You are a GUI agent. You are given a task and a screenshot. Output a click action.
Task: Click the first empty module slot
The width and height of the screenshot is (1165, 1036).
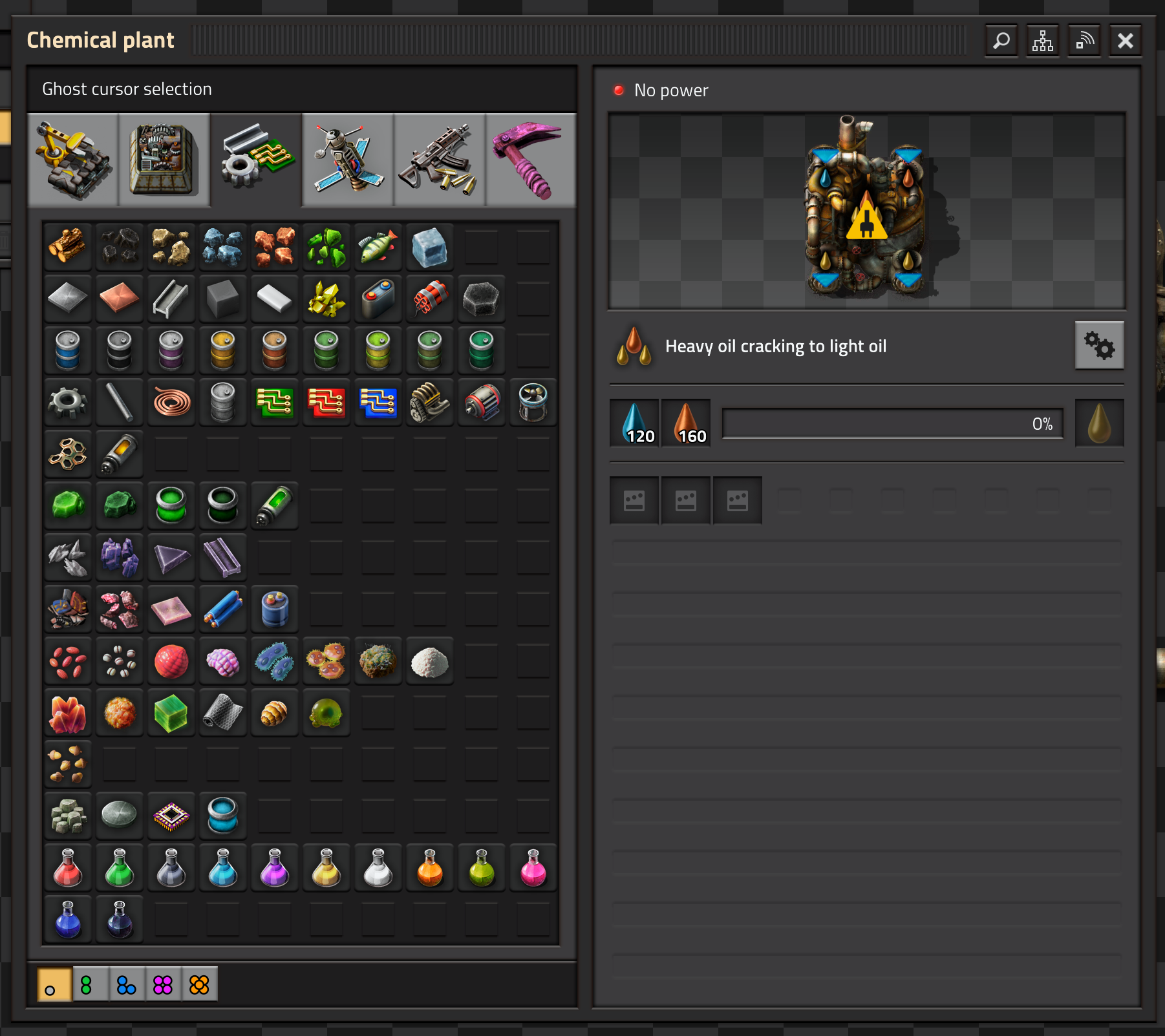click(634, 500)
